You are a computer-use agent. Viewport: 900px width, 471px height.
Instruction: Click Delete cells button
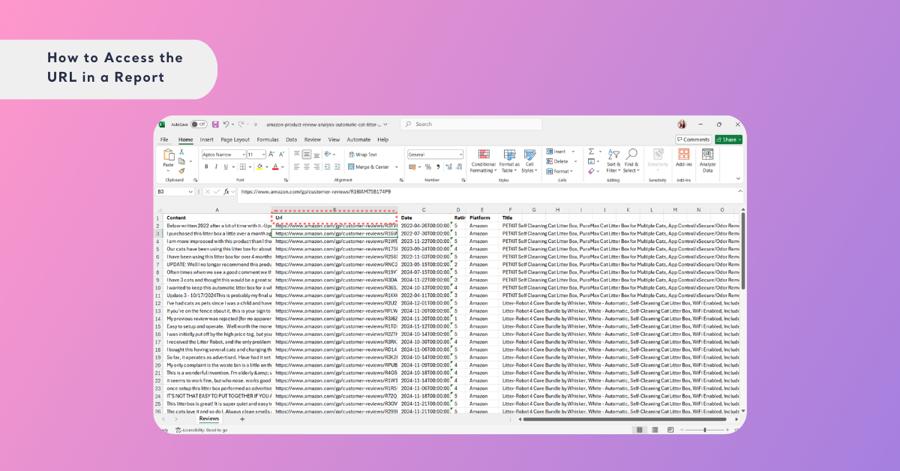[x=558, y=161]
